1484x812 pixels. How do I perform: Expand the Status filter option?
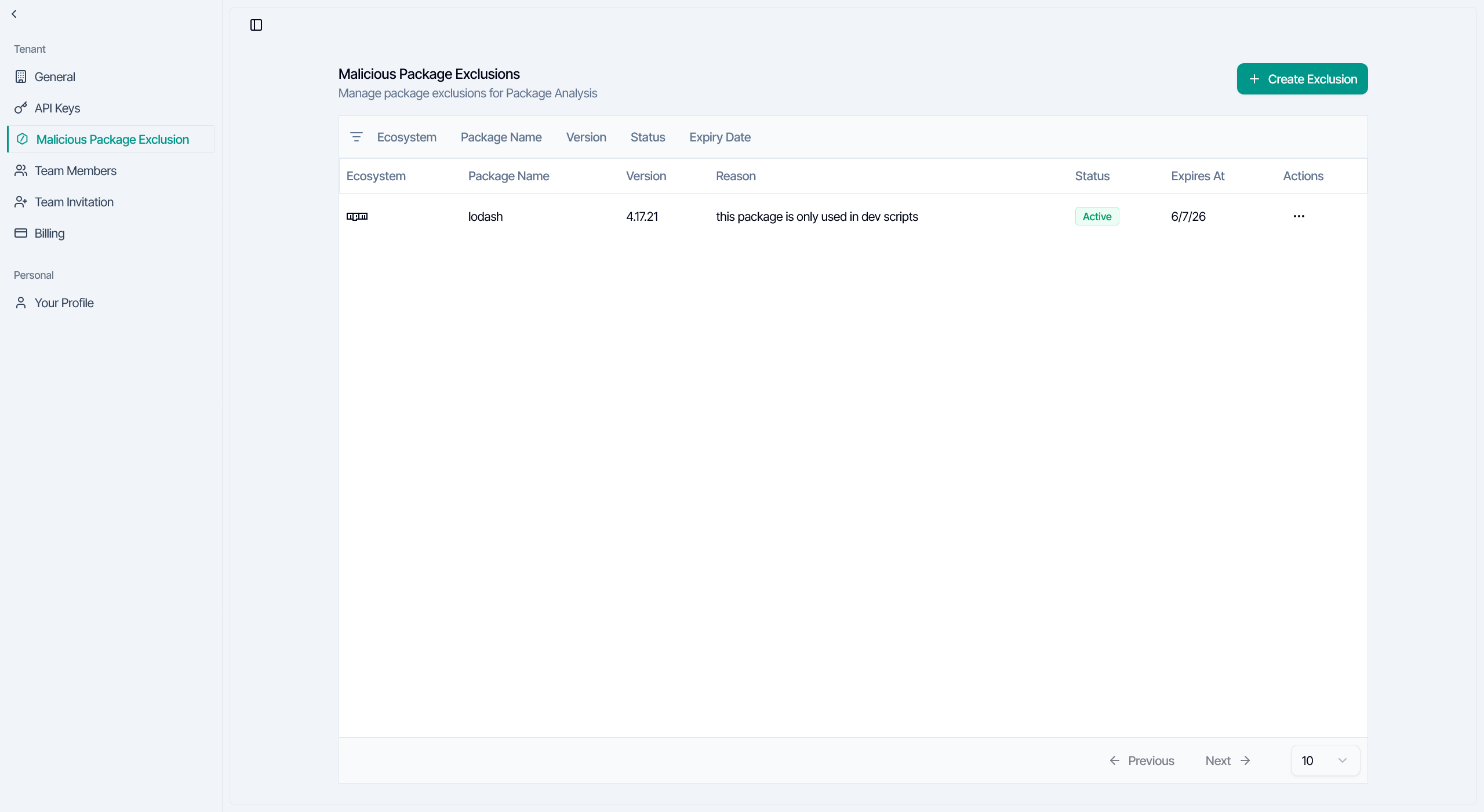tap(648, 137)
